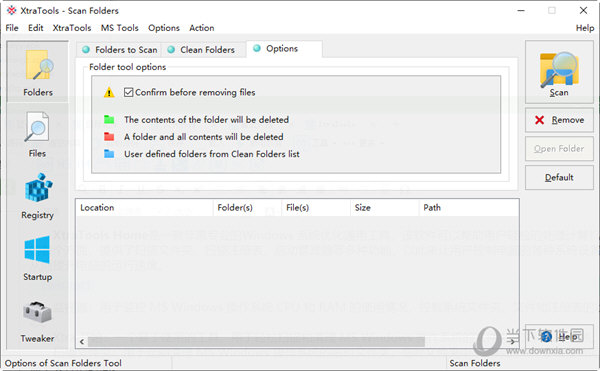Switch to Clean Folders tab
The height and width of the screenshot is (371, 600).
click(202, 50)
